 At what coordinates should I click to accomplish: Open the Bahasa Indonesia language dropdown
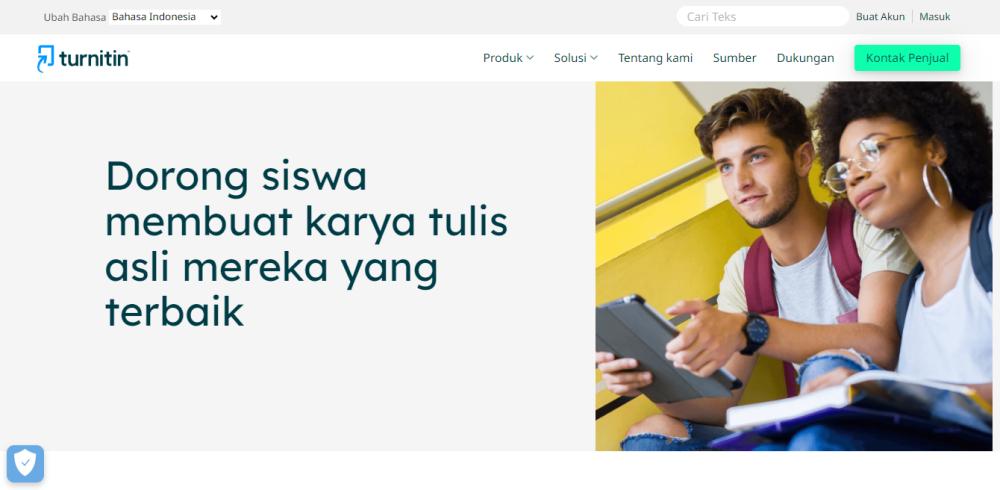coord(165,17)
